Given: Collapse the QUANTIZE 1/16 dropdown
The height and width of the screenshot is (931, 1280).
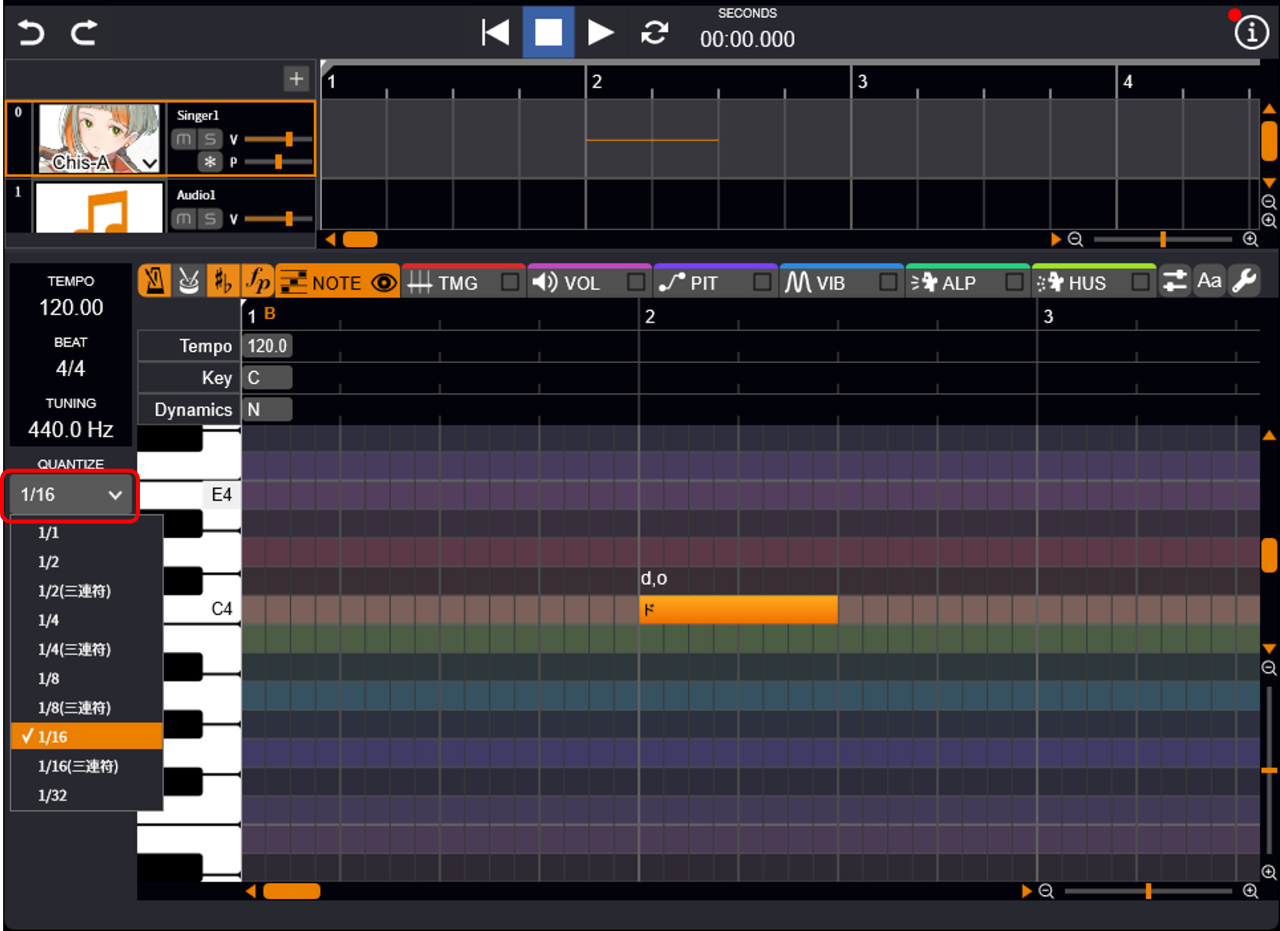Looking at the screenshot, I should [x=72, y=495].
